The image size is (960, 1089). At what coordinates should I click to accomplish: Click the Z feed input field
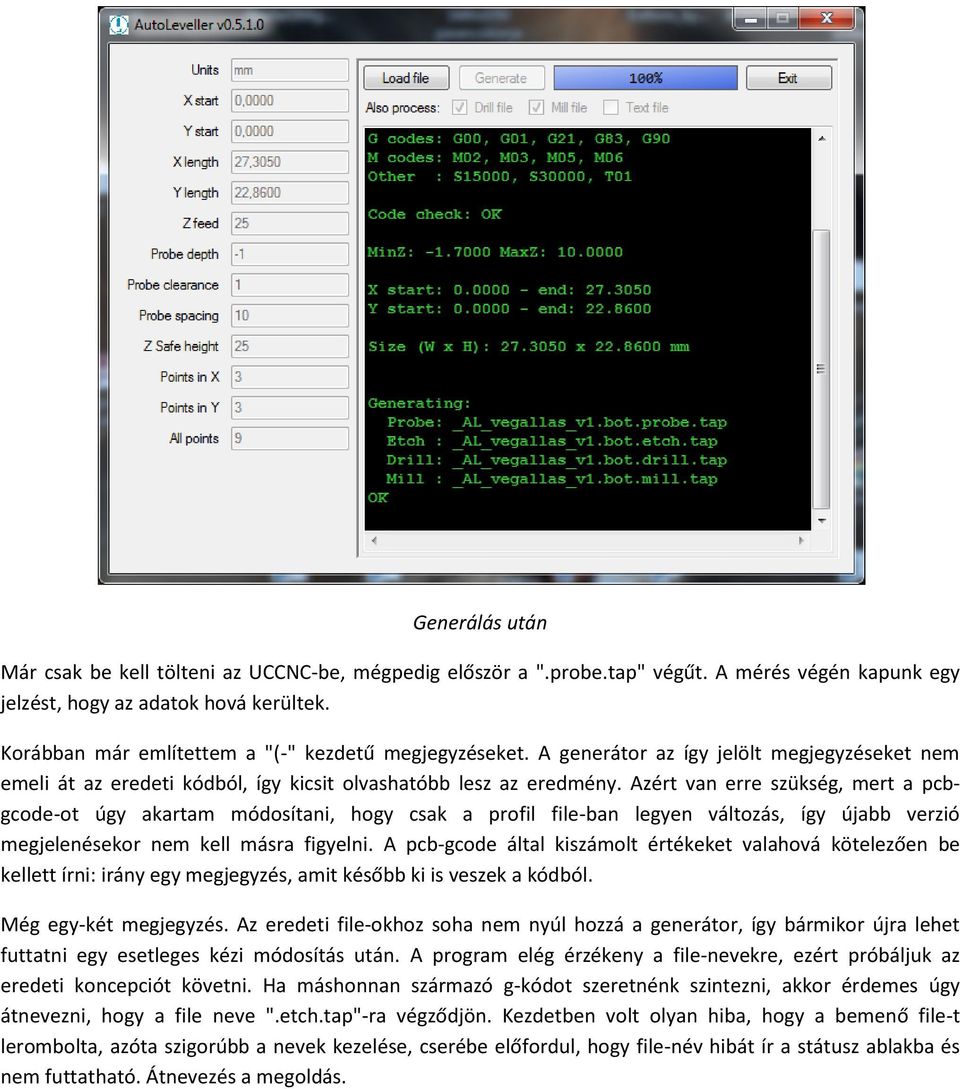coord(290,223)
